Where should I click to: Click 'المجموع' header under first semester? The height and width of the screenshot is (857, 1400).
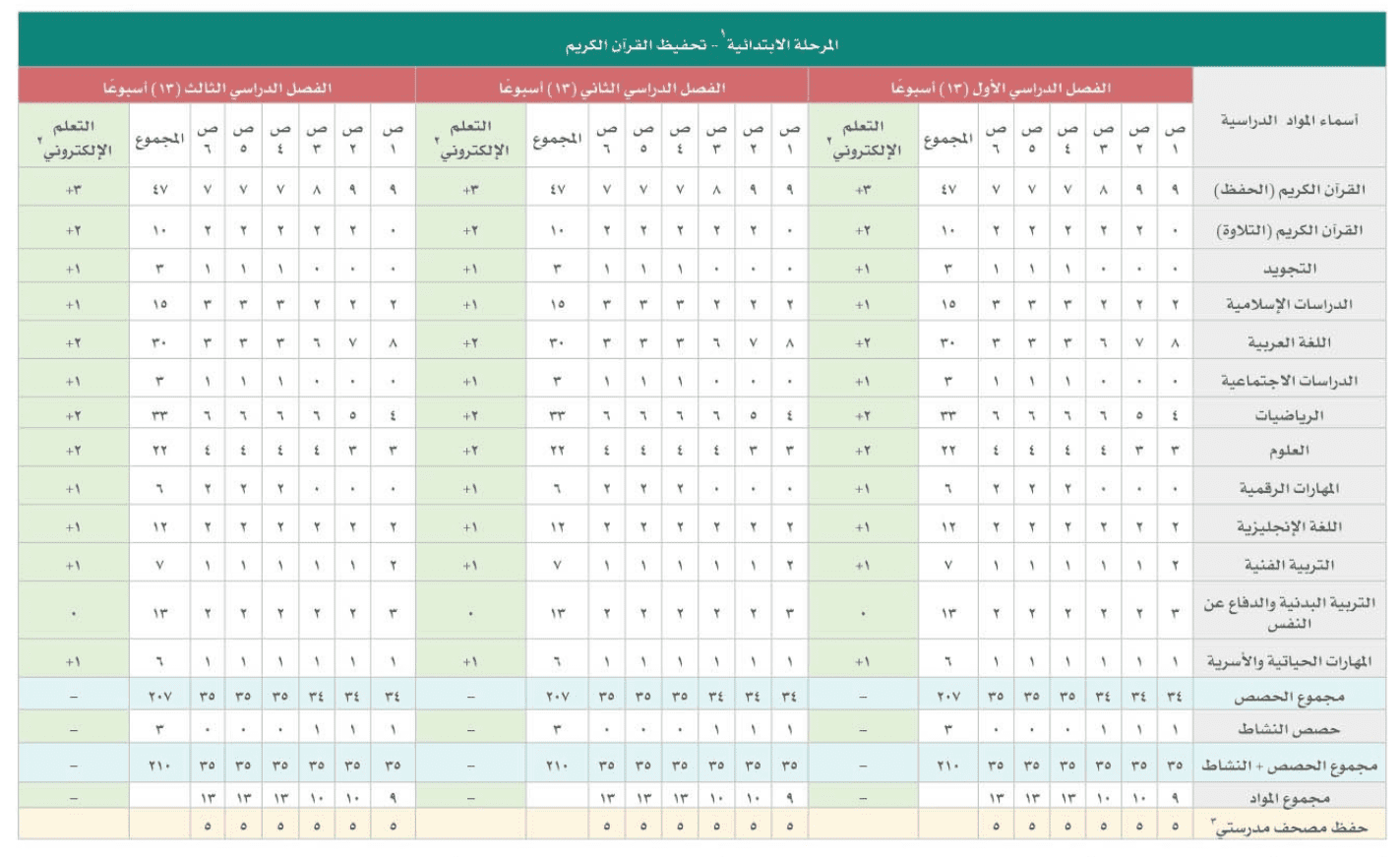(948, 139)
